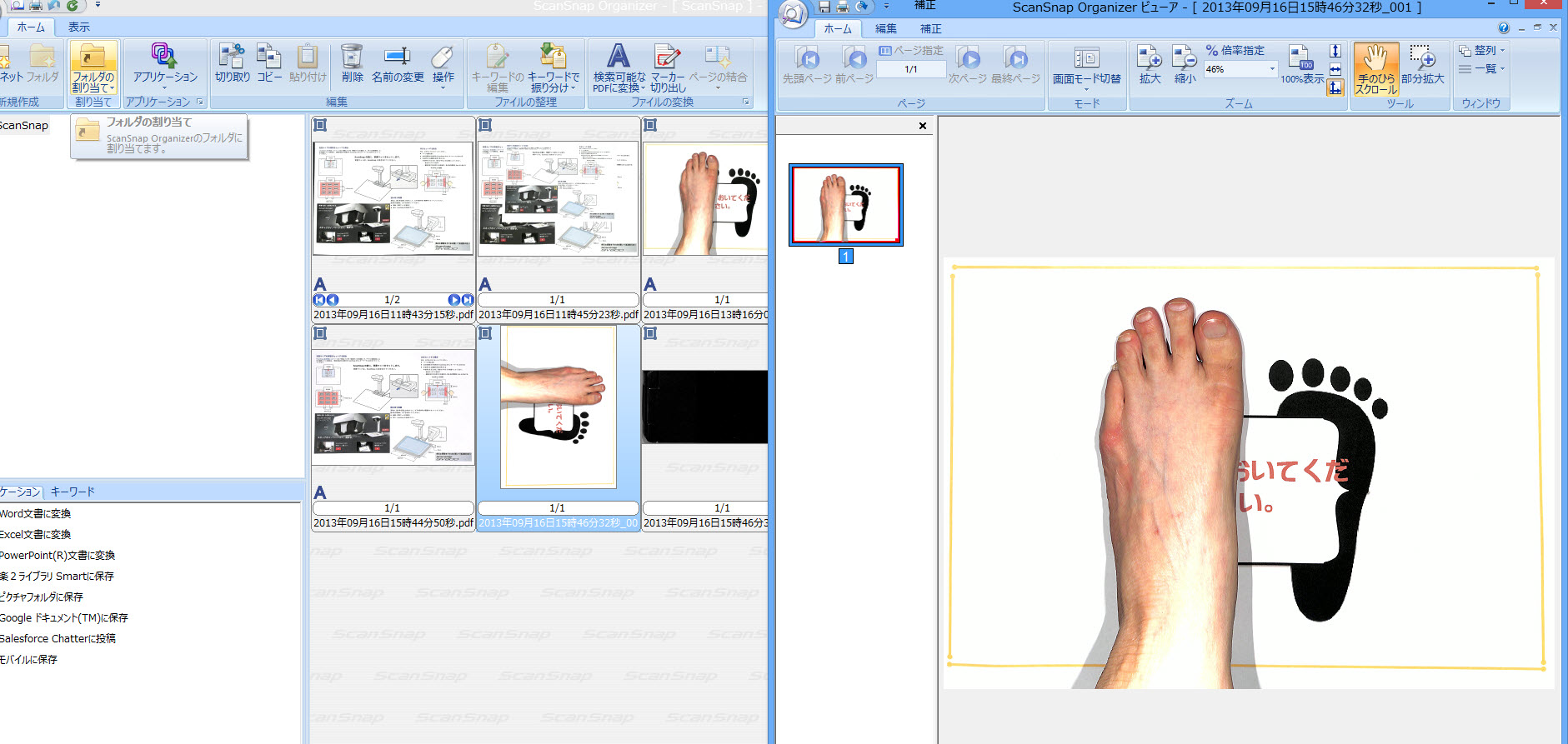Select the ホーム tab in the Viewer window
Viewport: 1568px width, 744px height.
coord(838,28)
